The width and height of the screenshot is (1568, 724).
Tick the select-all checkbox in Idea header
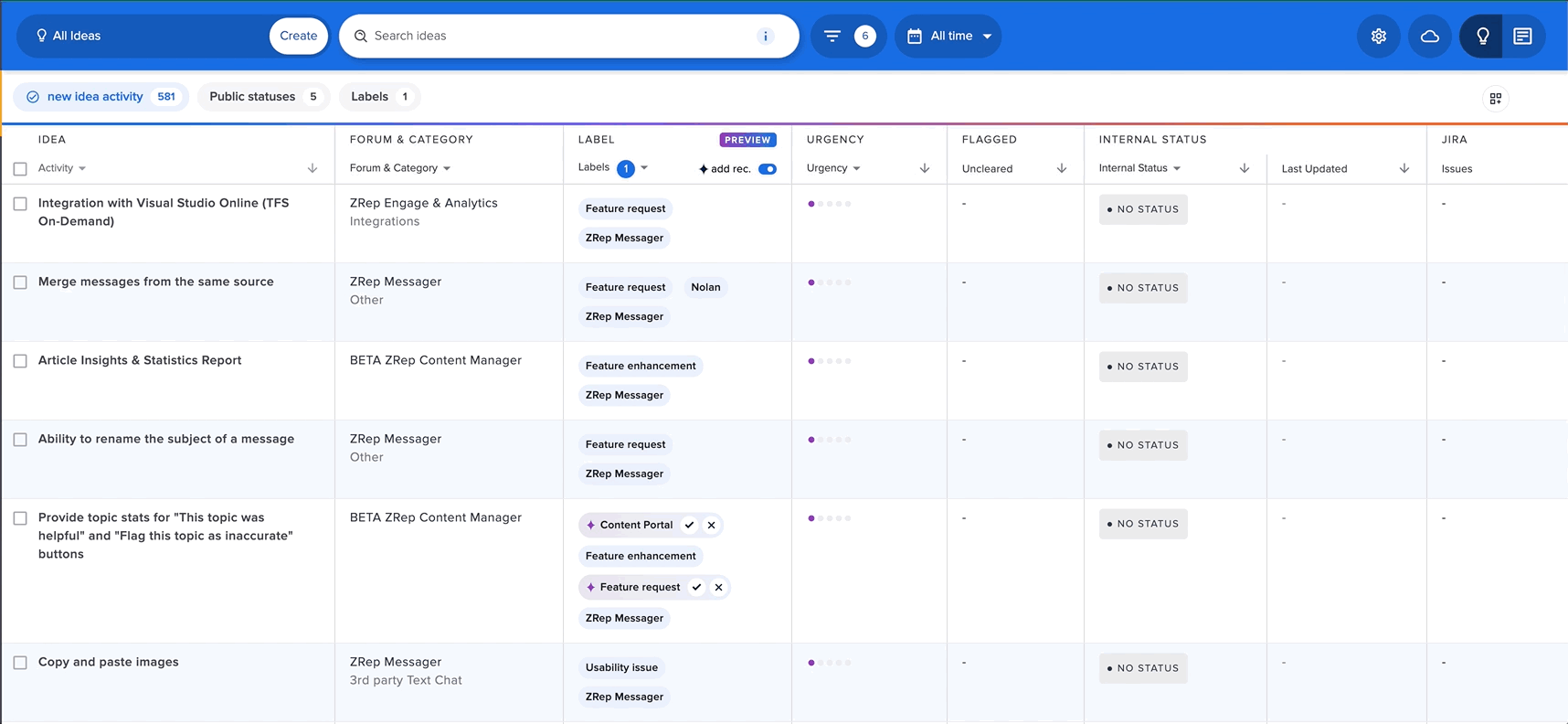coord(20,169)
